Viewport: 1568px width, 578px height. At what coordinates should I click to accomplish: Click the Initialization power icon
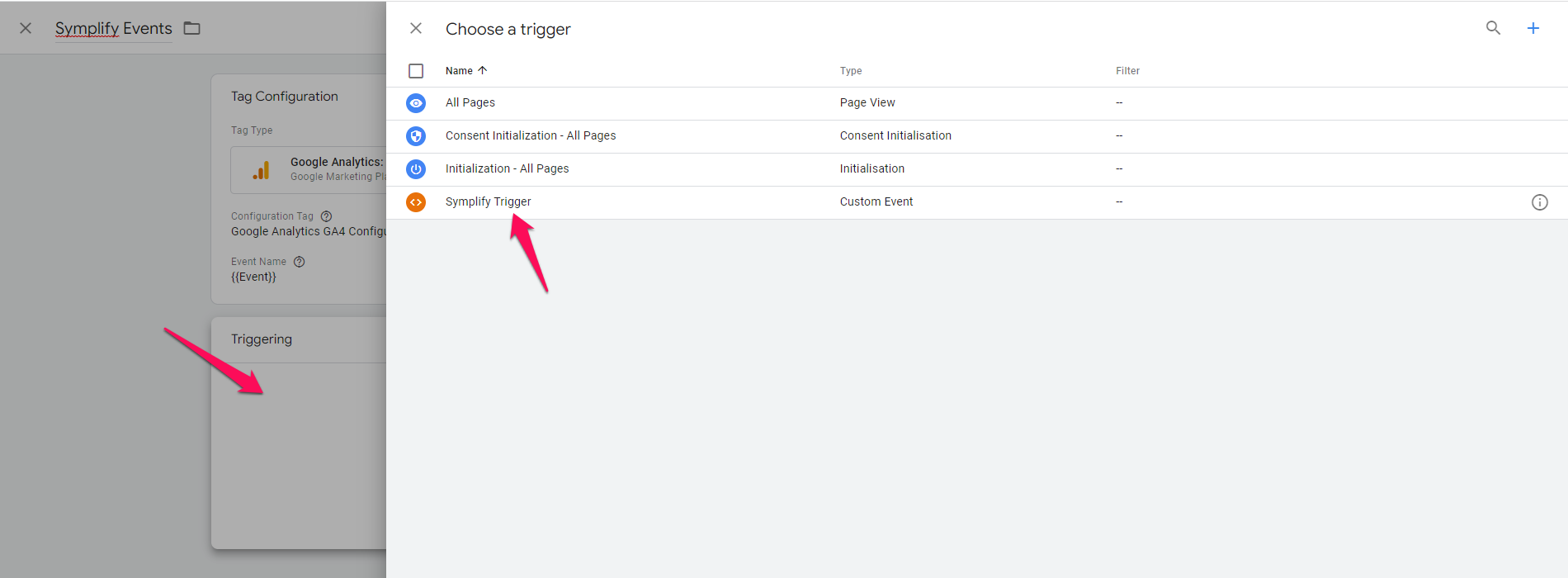(416, 169)
